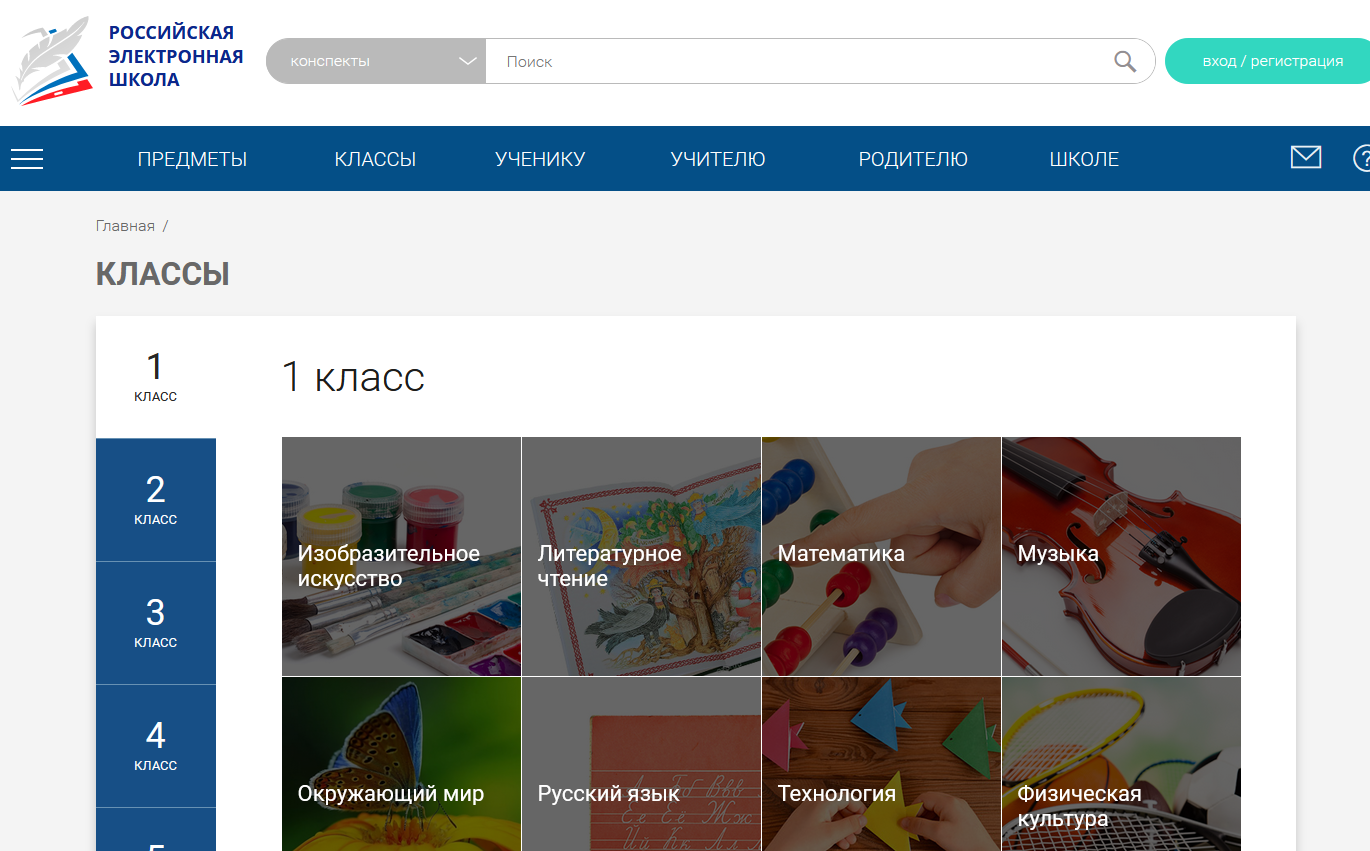Open the Музыка subject tile
The width and height of the screenshot is (1370, 851).
1121,556
